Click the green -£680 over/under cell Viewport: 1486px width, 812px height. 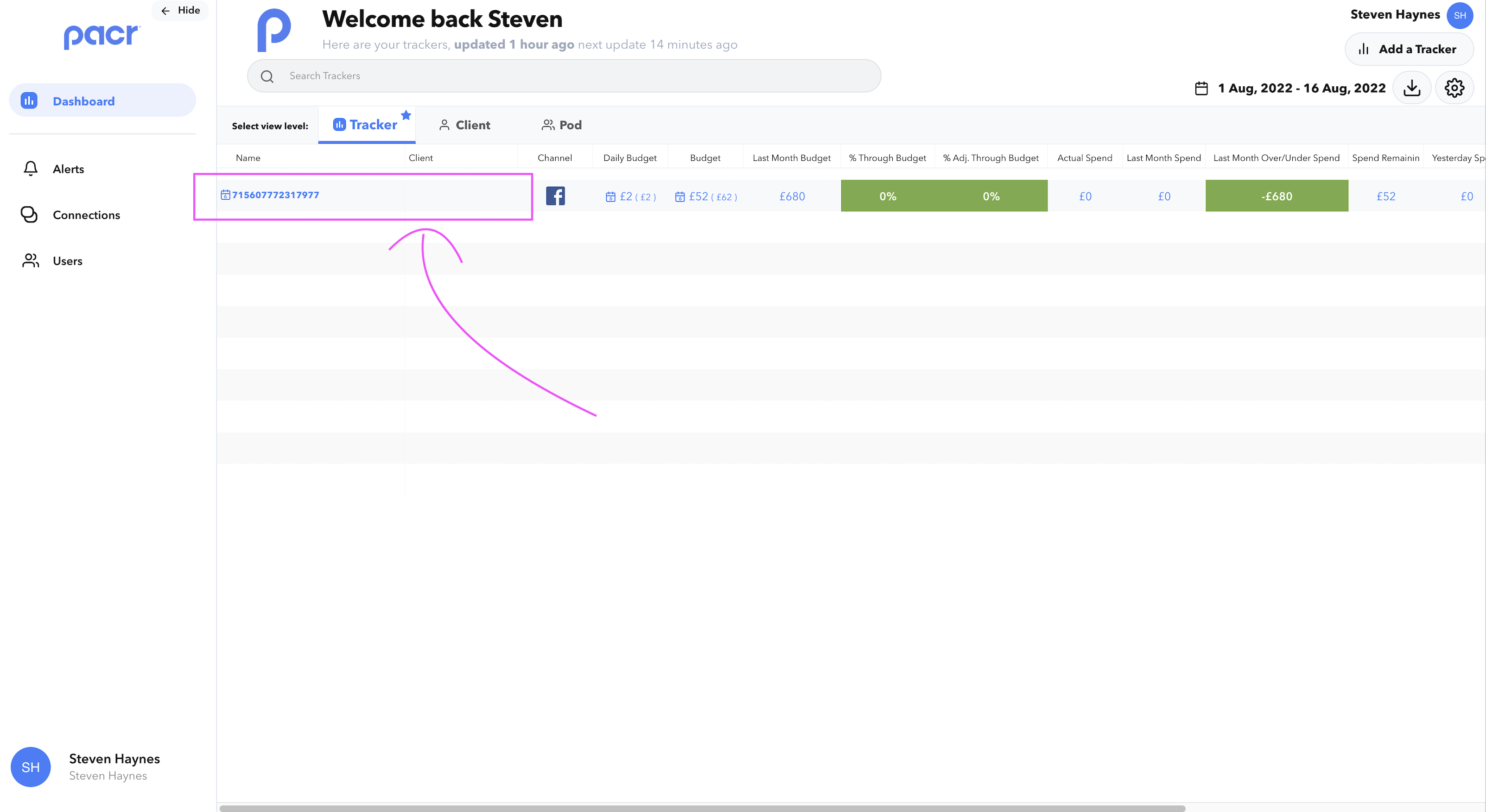[x=1276, y=196]
